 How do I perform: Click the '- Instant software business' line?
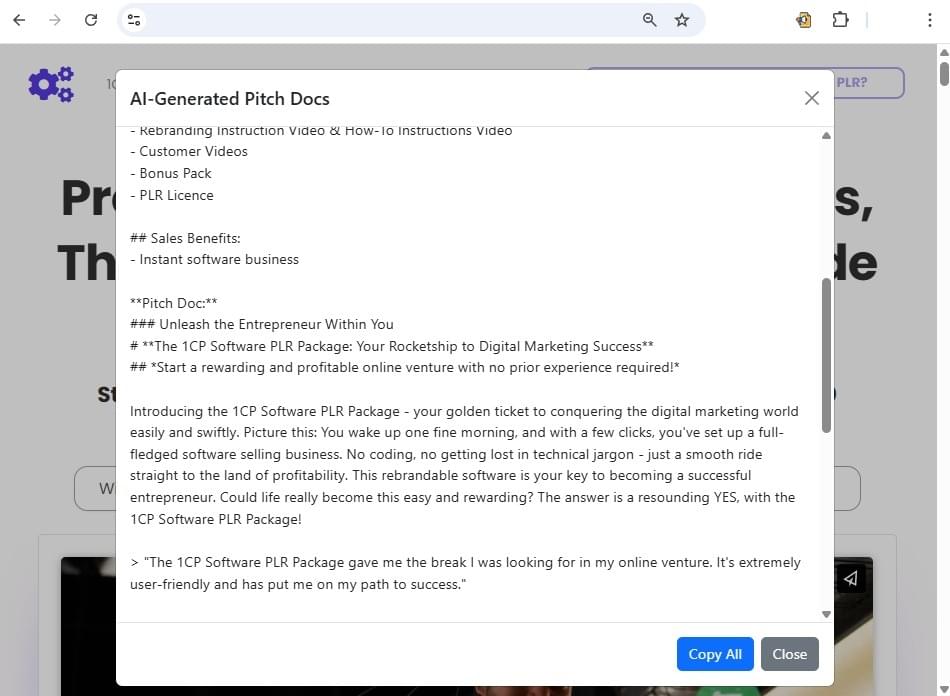[214, 259]
